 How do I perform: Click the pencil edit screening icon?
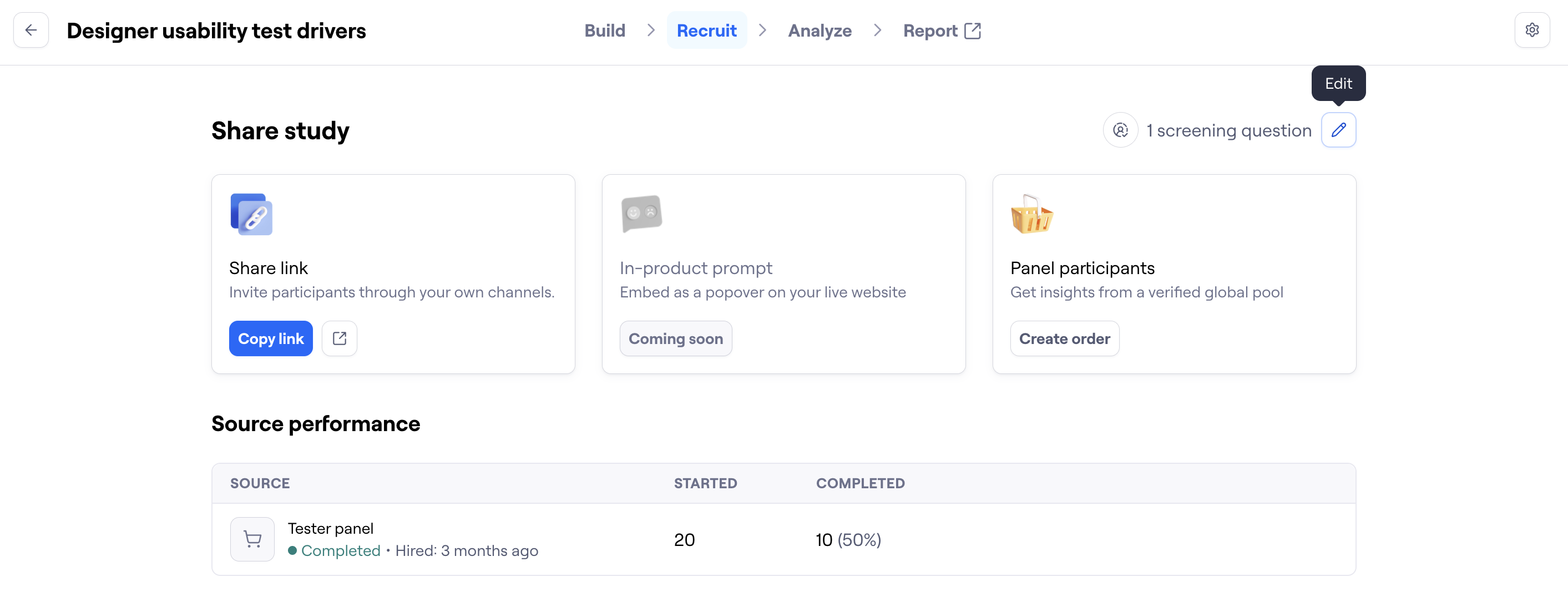(1338, 130)
